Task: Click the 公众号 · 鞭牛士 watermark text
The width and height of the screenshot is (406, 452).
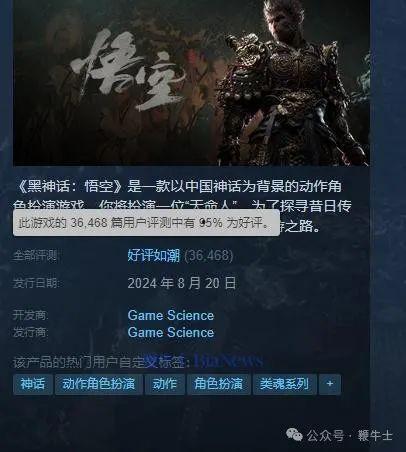Action: tap(350, 435)
